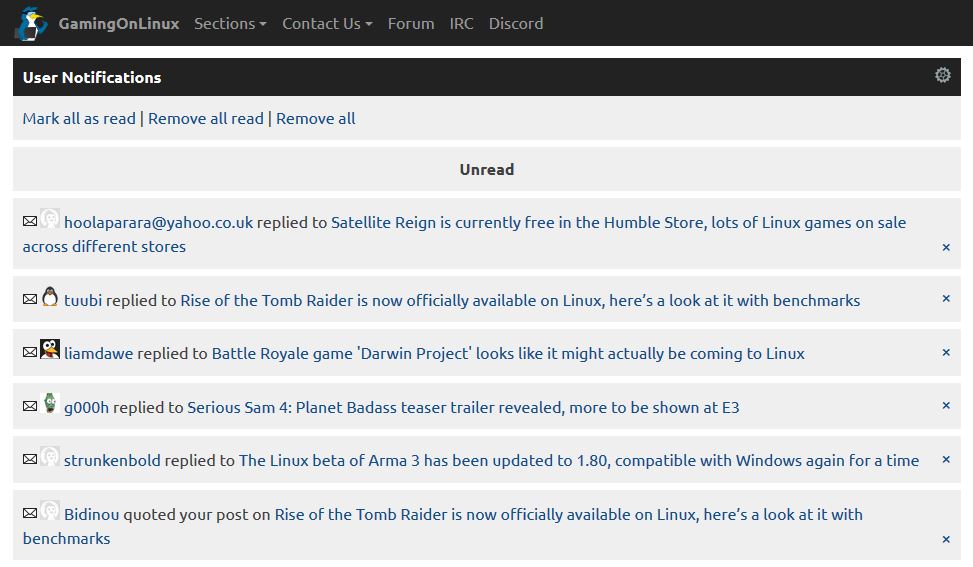This screenshot has height=567, width=973.
Task: Open the Arma 3 Linux beta article
Action: (578, 460)
